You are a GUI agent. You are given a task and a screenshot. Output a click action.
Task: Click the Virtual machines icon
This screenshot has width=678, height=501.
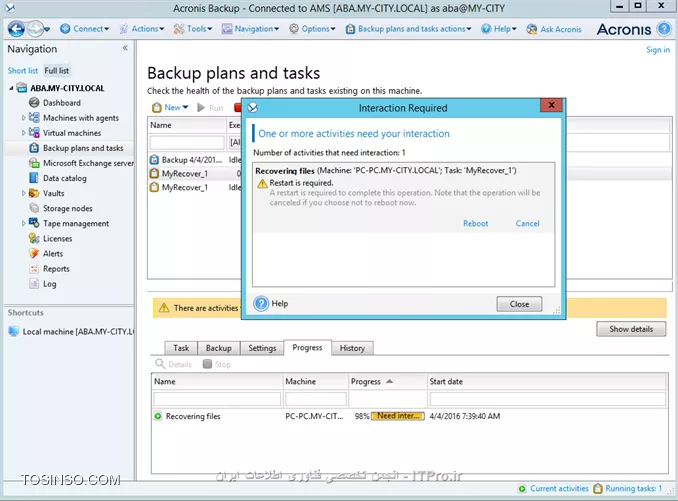[34, 133]
